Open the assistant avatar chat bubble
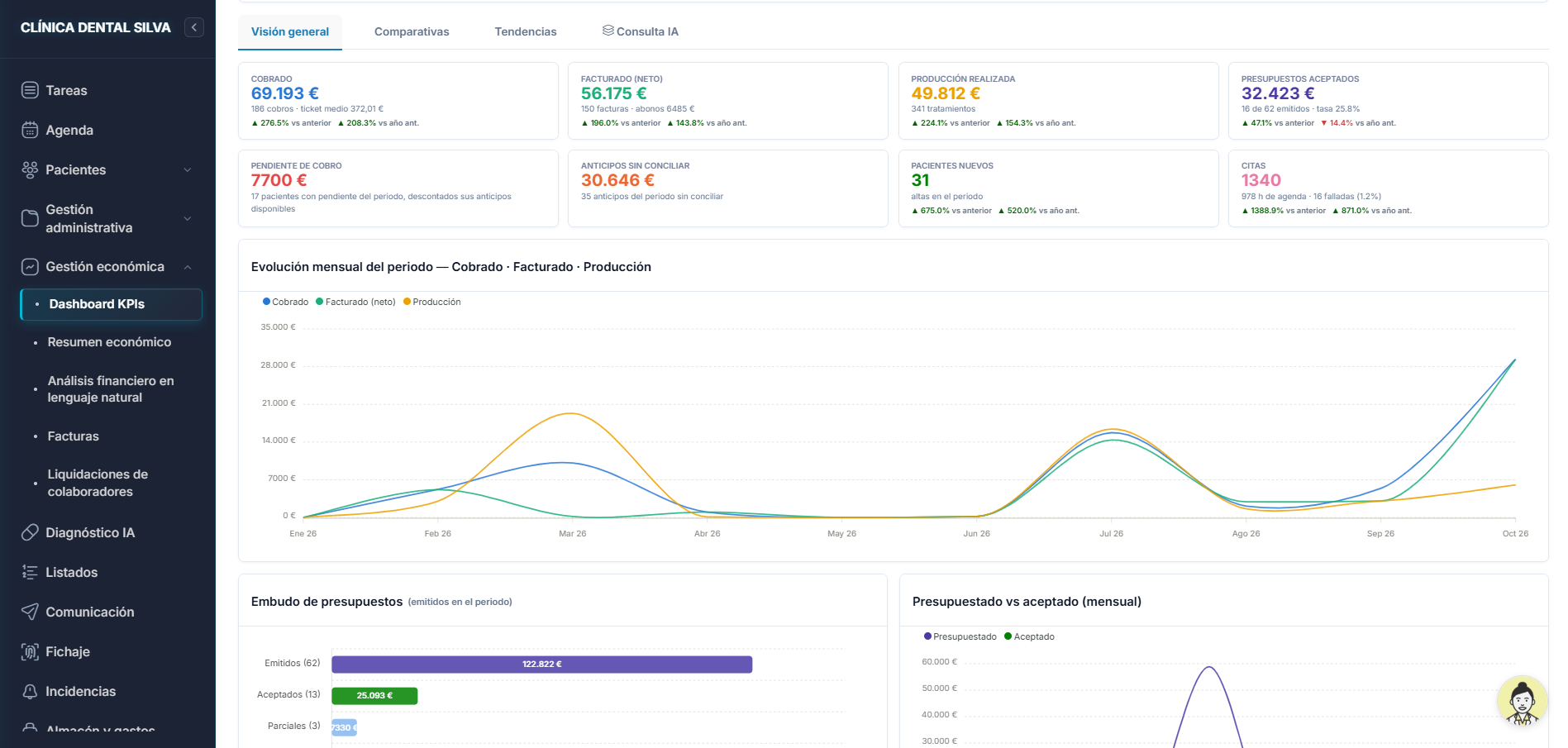Viewport: 1568px width, 748px height. [x=1522, y=701]
